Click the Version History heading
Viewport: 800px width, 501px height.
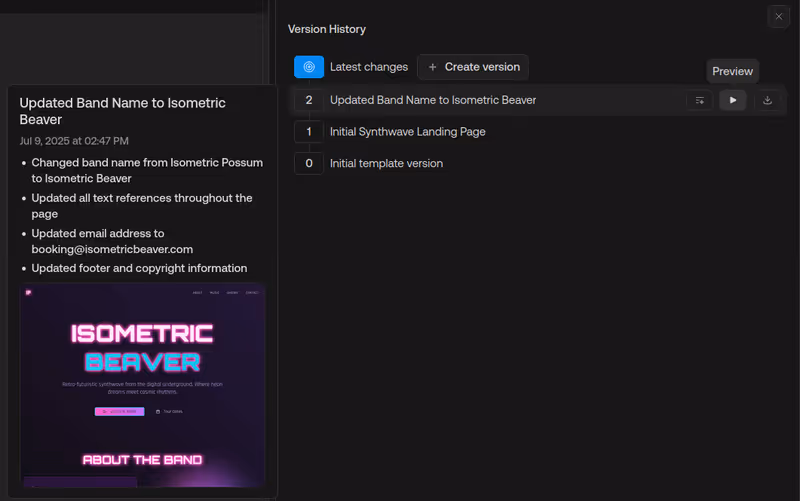point(327,29)
